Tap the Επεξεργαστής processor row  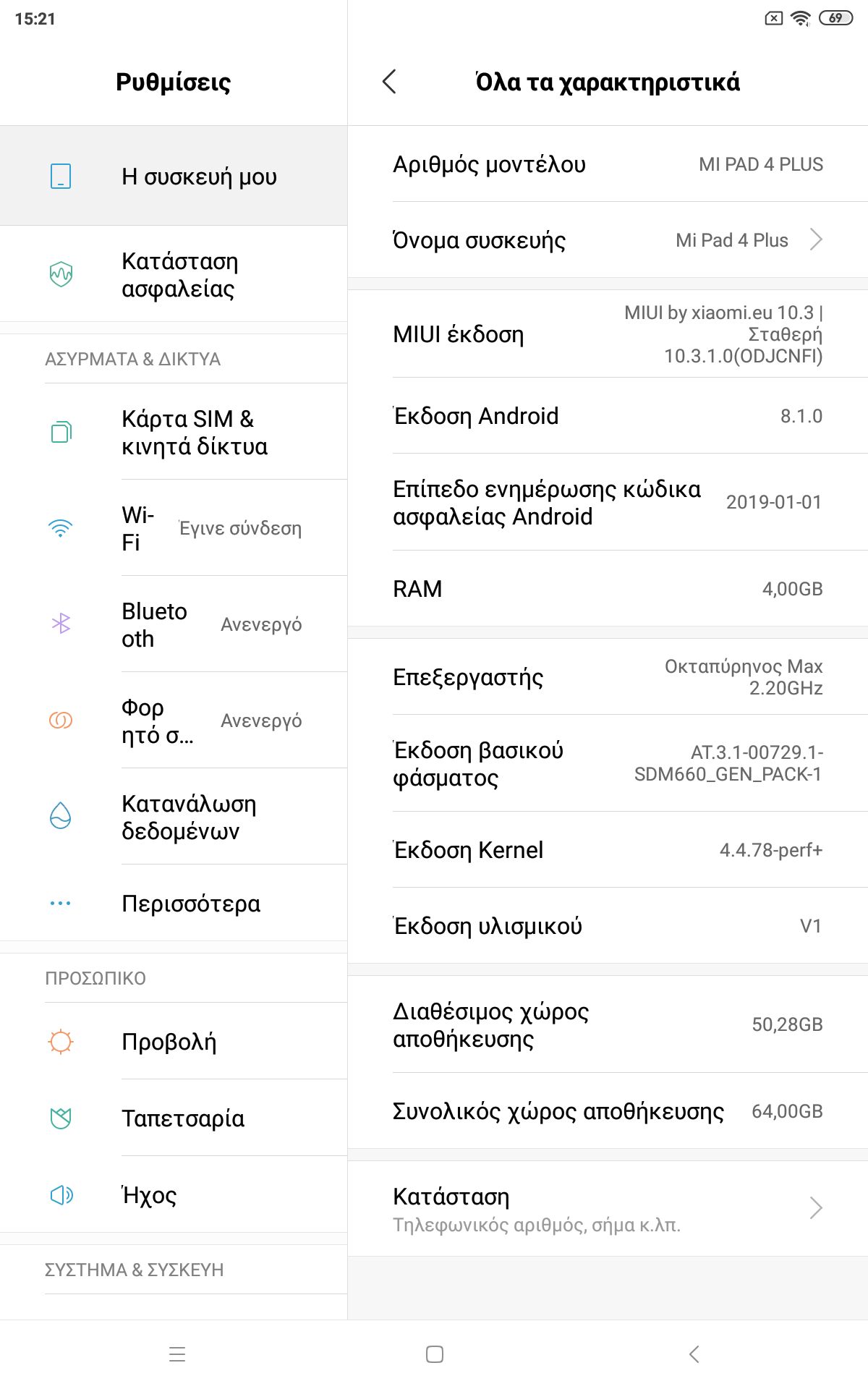tap(608, 677)
